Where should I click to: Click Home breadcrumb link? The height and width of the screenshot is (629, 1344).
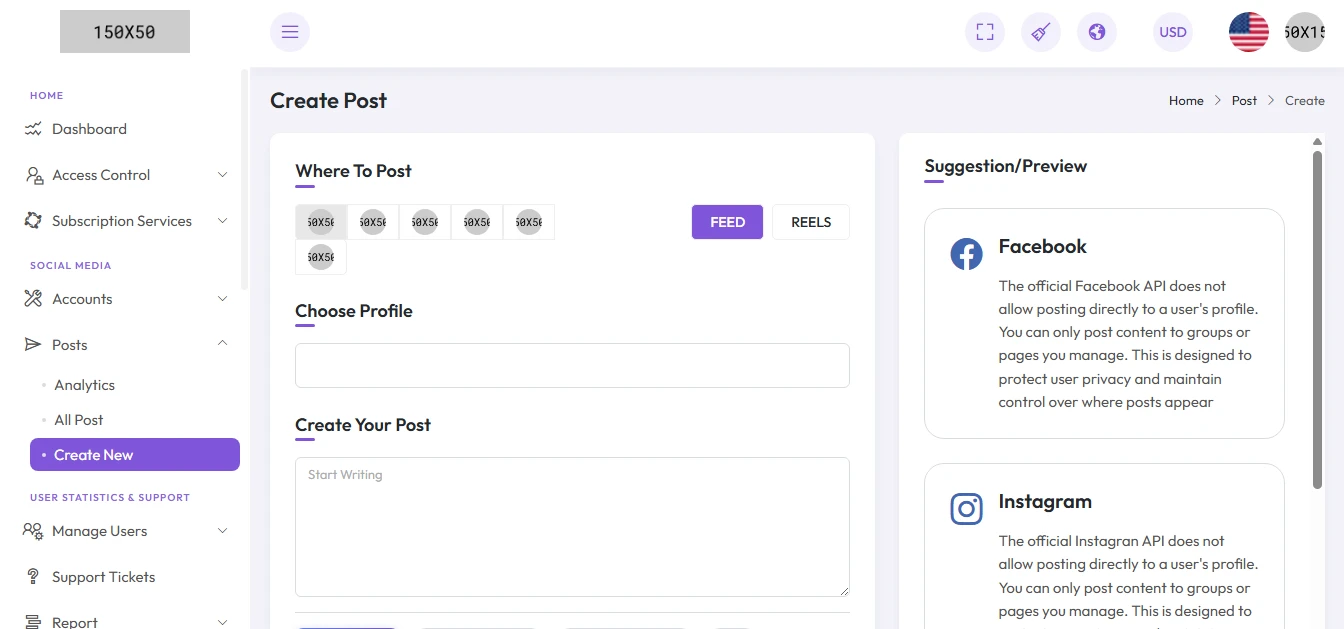click(x=1186, y=101)
